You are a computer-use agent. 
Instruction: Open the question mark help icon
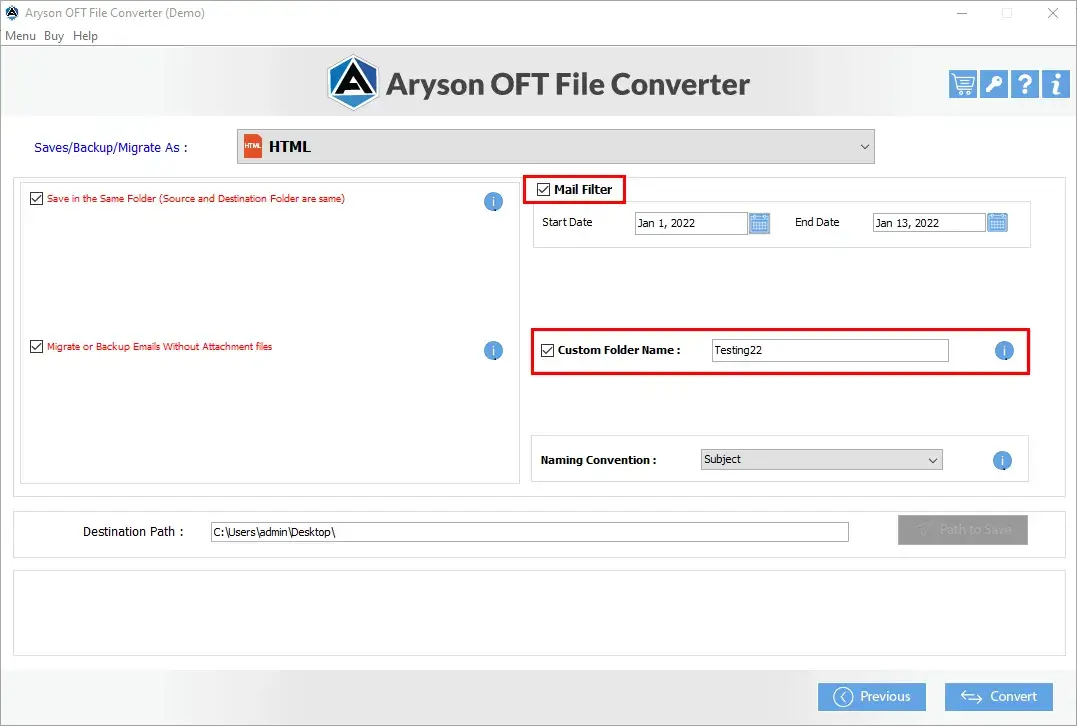click(x=1025, y=84)
